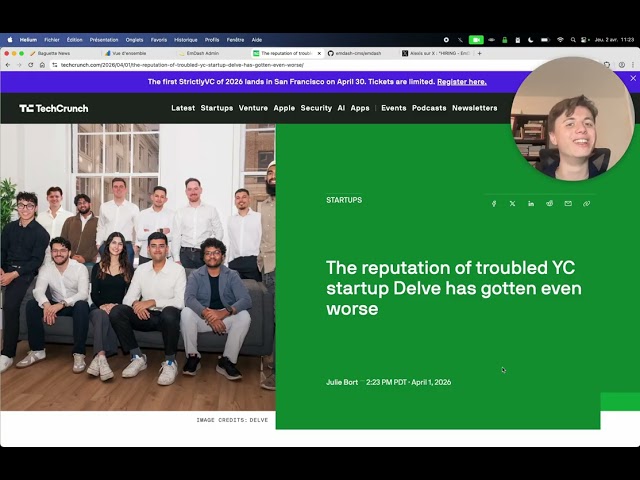Click the menu bar date and time

(x=614, y=40)
